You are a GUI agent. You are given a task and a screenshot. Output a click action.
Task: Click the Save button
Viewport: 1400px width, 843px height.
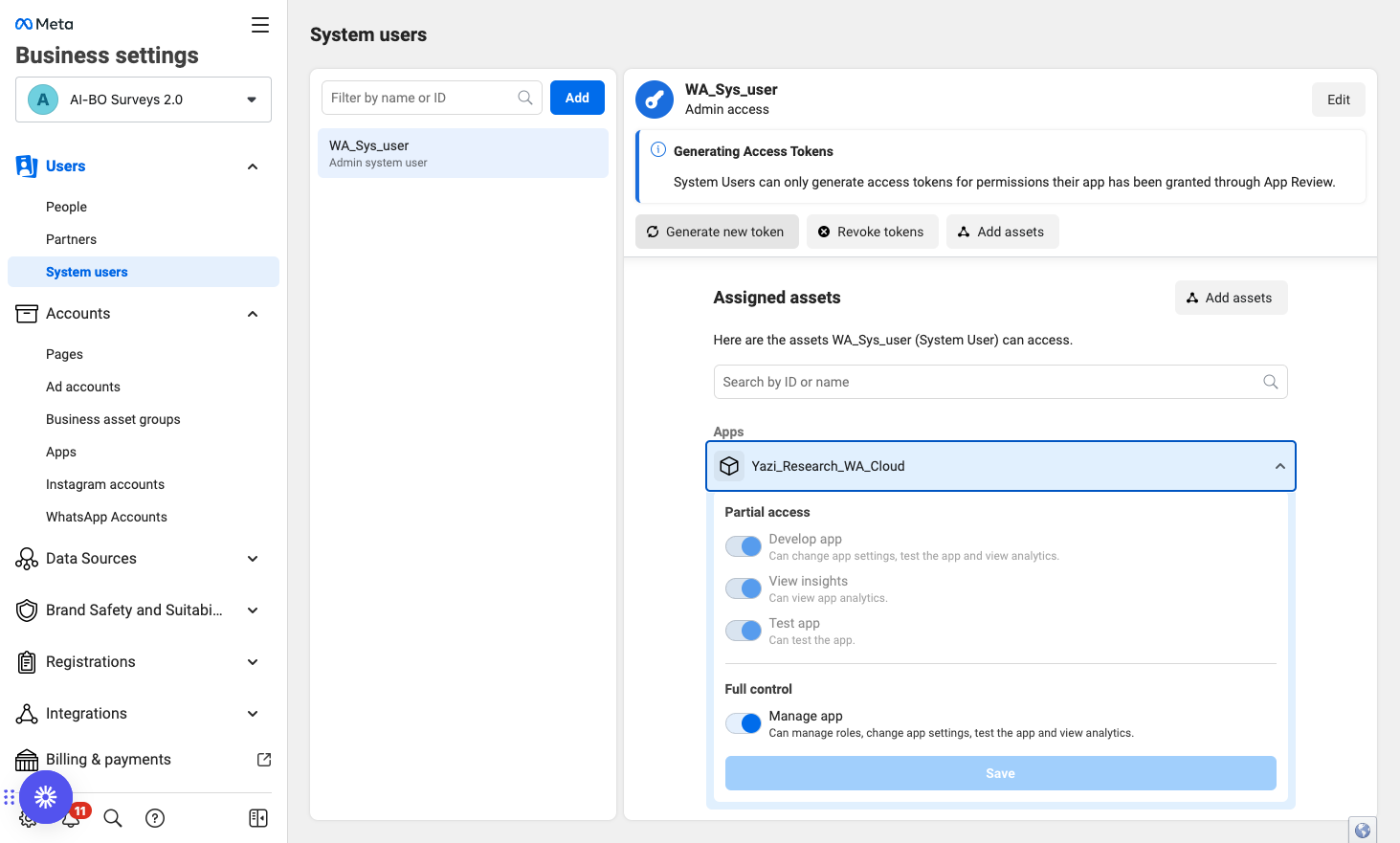(x=1001, y=773)
